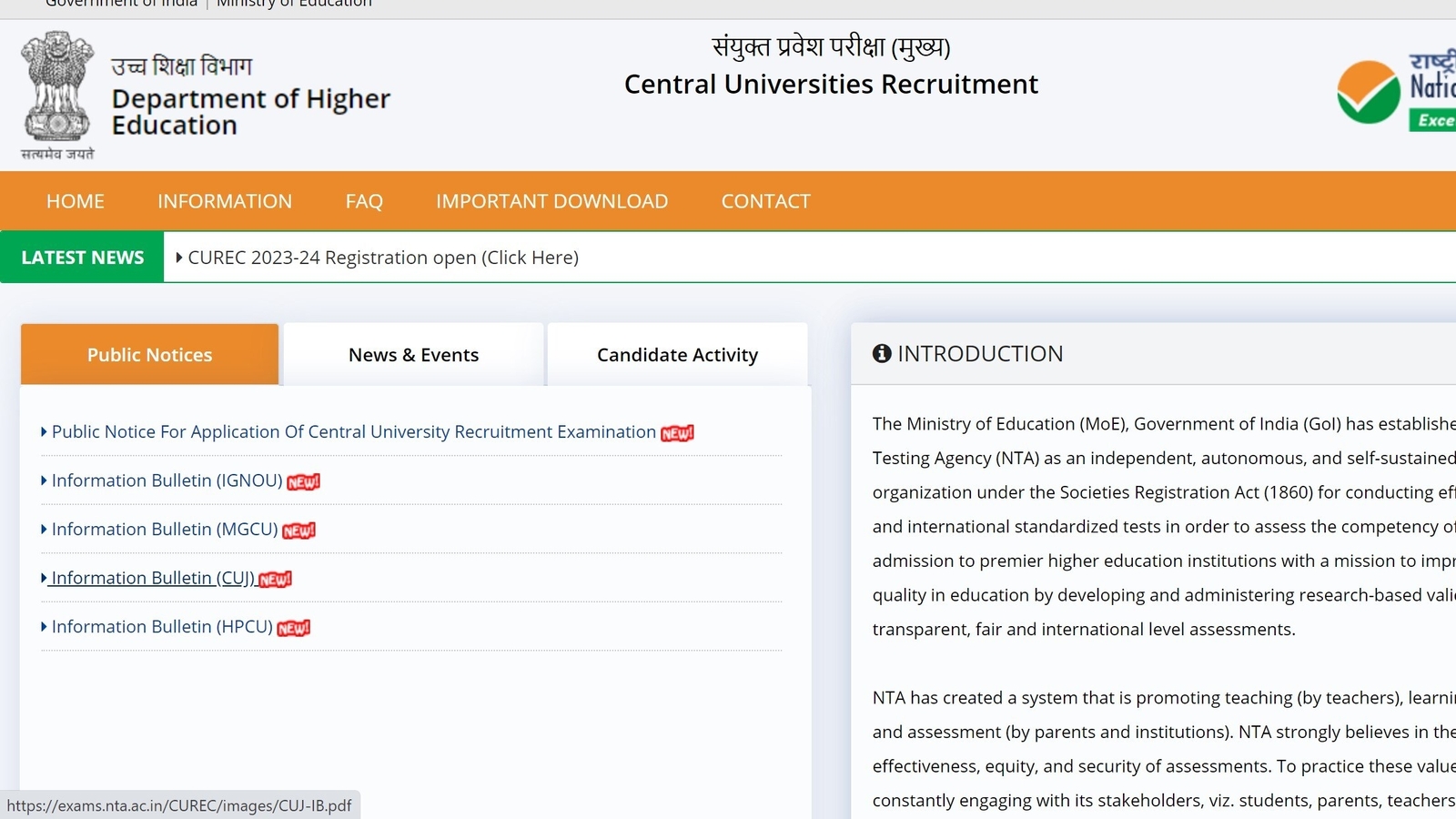Screen dimensions: 1456x819
Task: Open CUREC 2023-24 Registration open news link
Action: point(383,258)
